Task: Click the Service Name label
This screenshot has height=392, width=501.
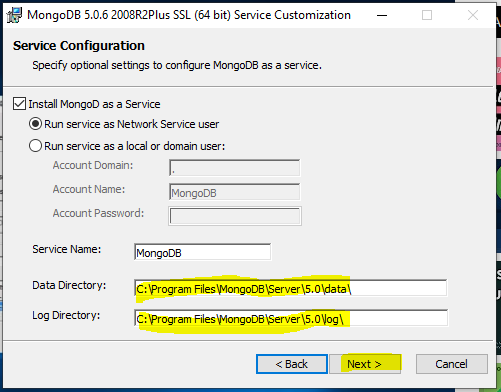Action: coord(67,249)
